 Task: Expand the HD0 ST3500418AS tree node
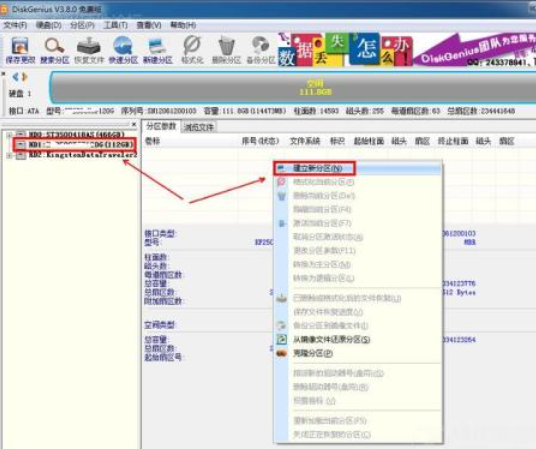[10, 135]
